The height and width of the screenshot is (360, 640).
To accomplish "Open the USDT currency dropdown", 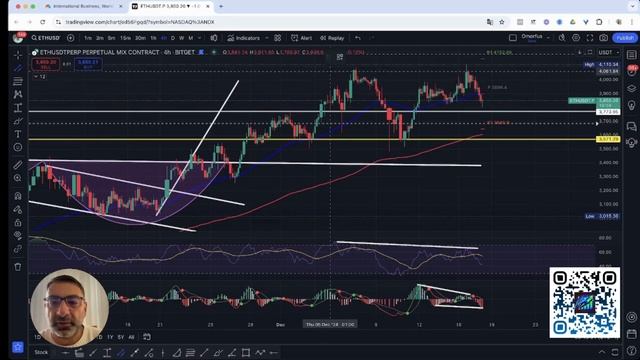I will click(609, 52).
